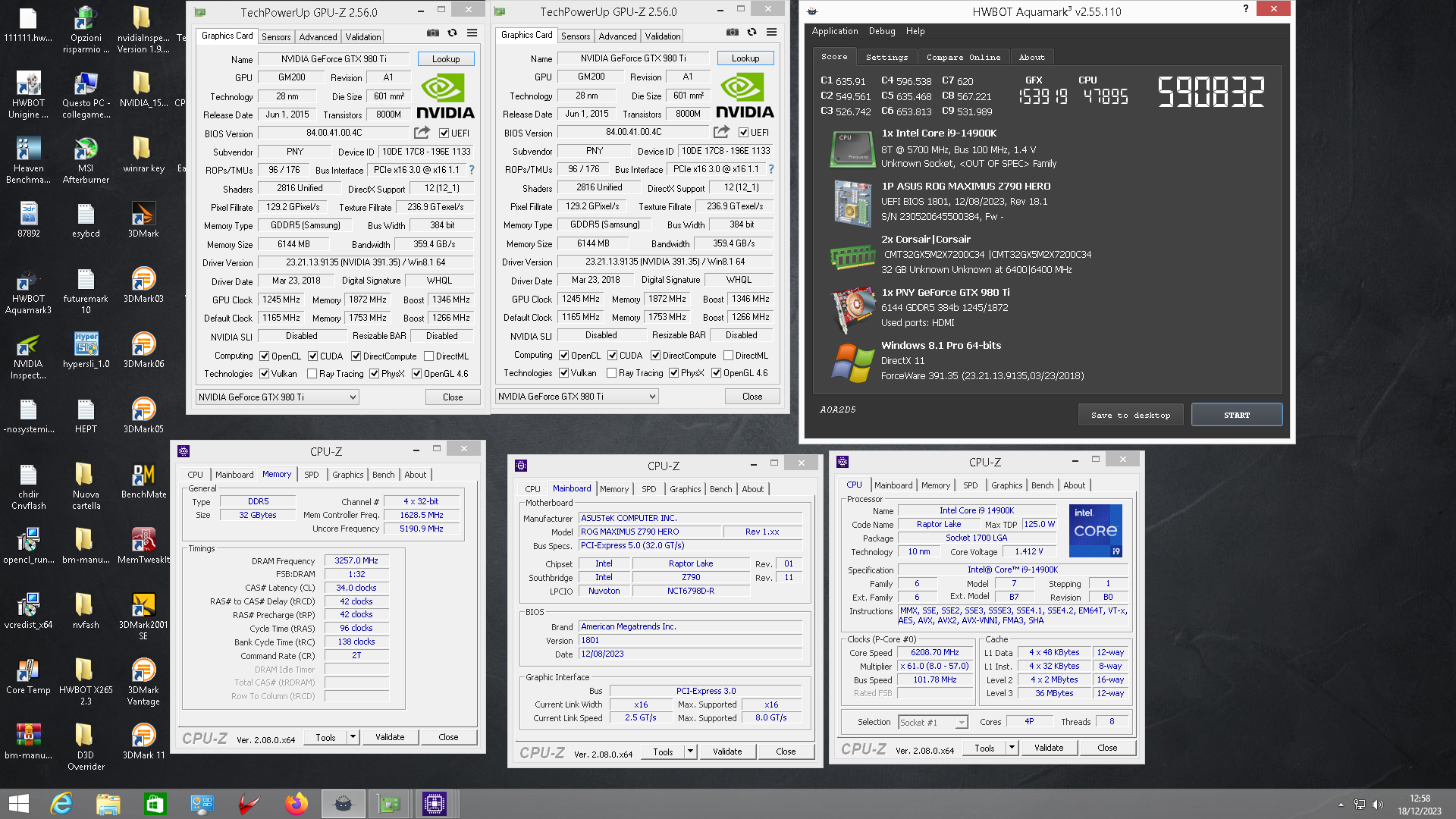Click Bus Interface question mark in right GPU-Z
1456x819 pixels.
pyautogui.click(x=771, y=169)
